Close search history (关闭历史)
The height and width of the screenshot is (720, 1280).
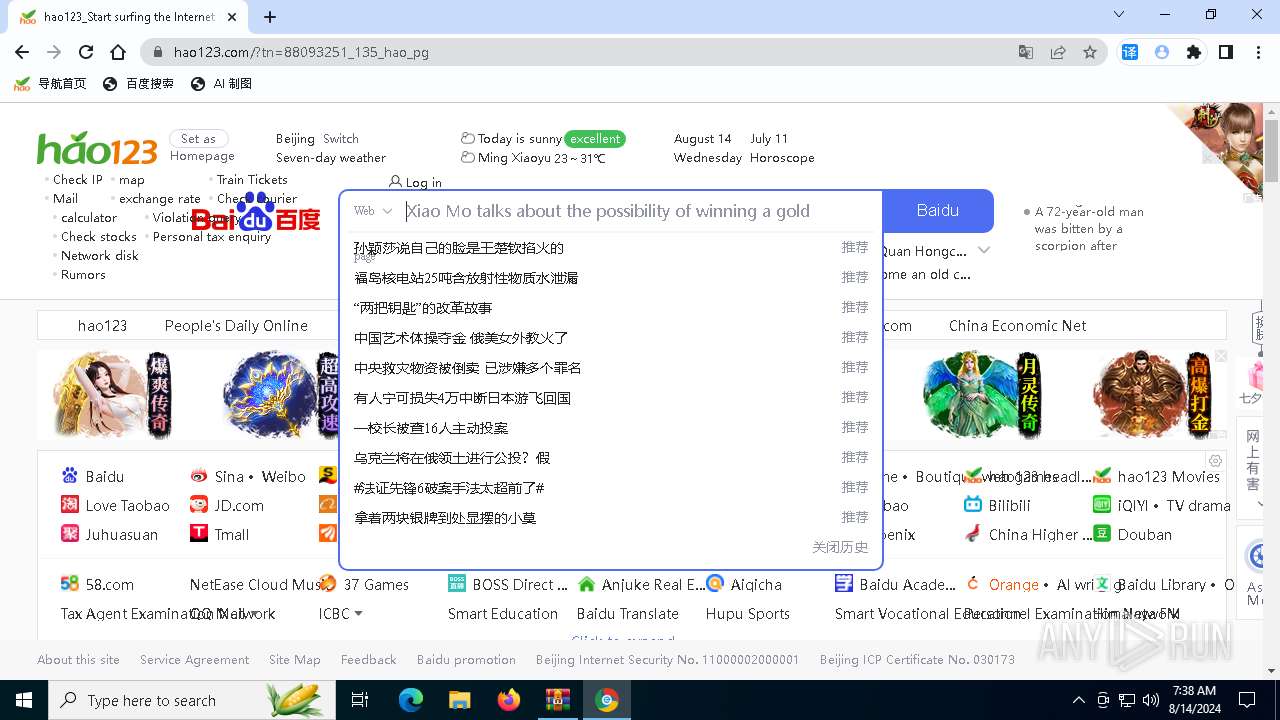click(840, 547)
